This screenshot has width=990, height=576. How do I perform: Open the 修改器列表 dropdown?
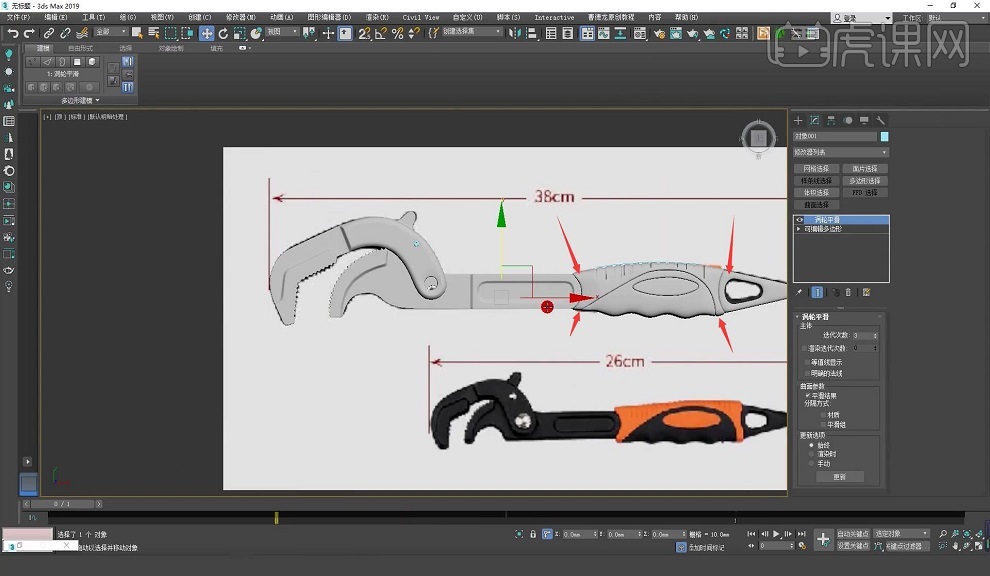tap(840, 152)
